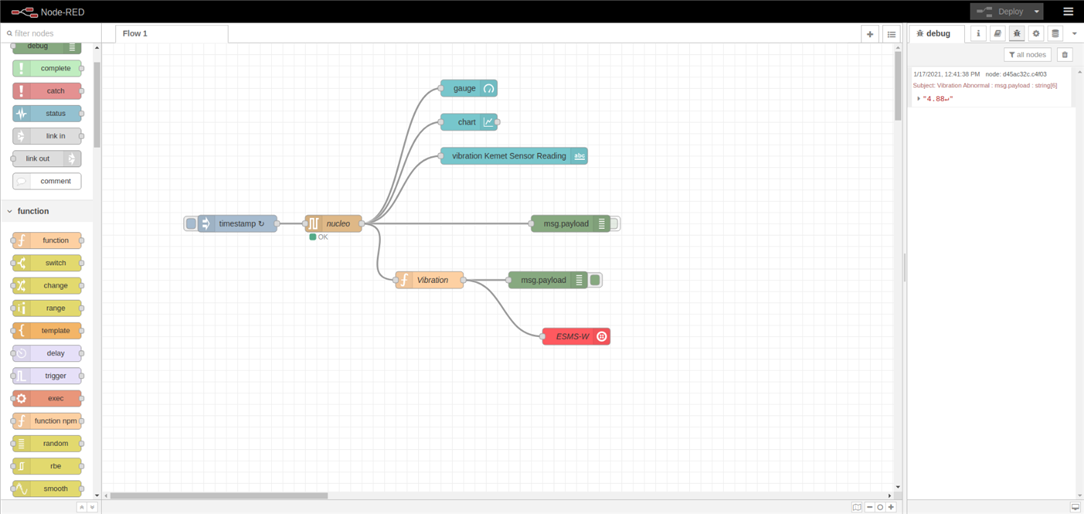Select the gauge dashboard node

pos(469,89)
